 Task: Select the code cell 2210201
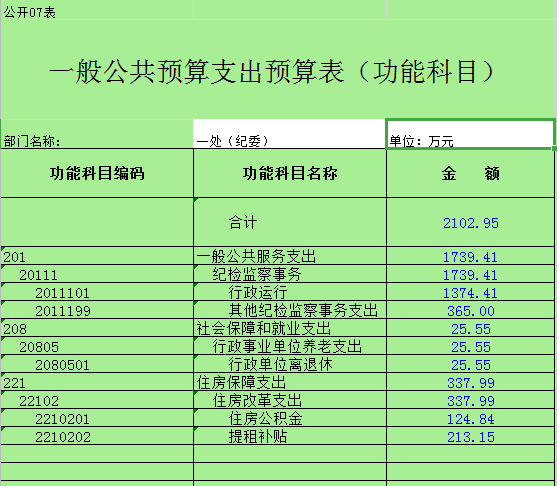click(x=97, y=418)
